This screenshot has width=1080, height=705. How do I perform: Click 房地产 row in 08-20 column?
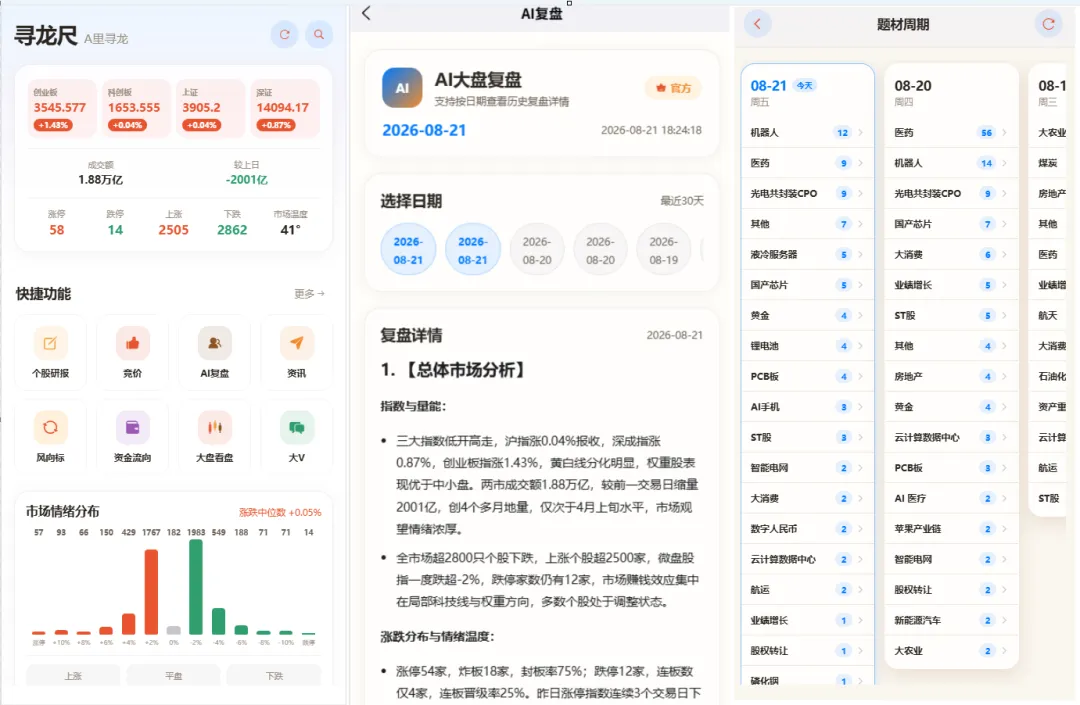click(951, 377)
